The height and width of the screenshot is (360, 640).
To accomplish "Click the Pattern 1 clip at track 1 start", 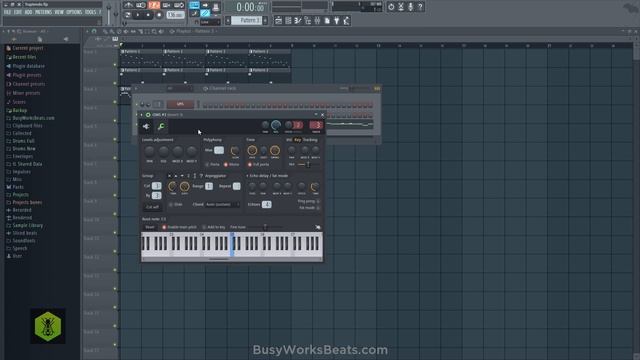I will 142,58.
